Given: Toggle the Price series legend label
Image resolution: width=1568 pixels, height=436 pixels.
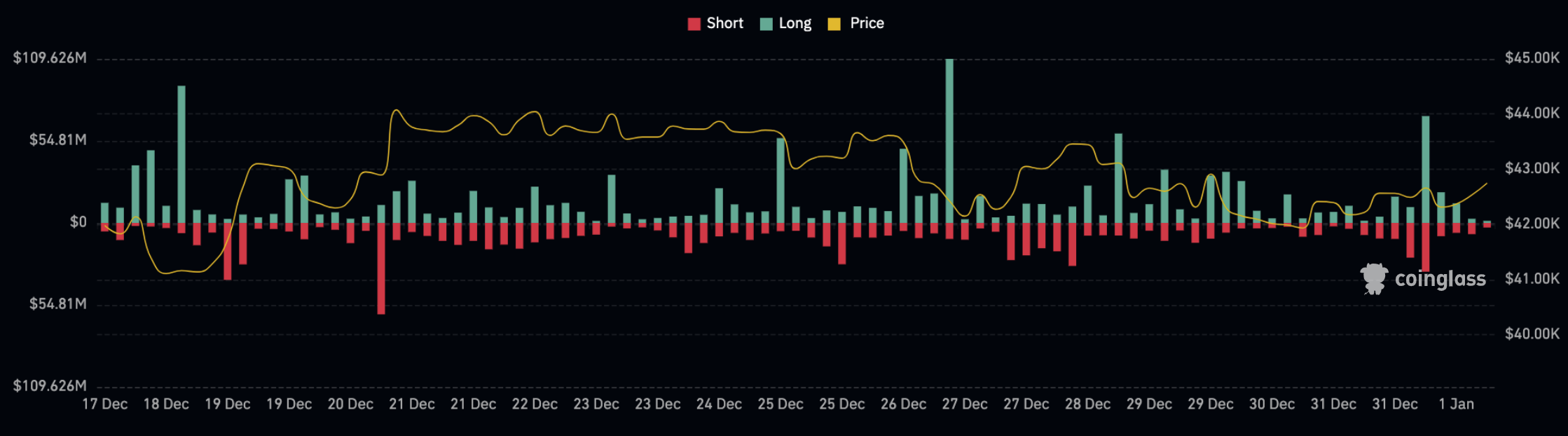Looking at the screenshot, I should [867, 23].
